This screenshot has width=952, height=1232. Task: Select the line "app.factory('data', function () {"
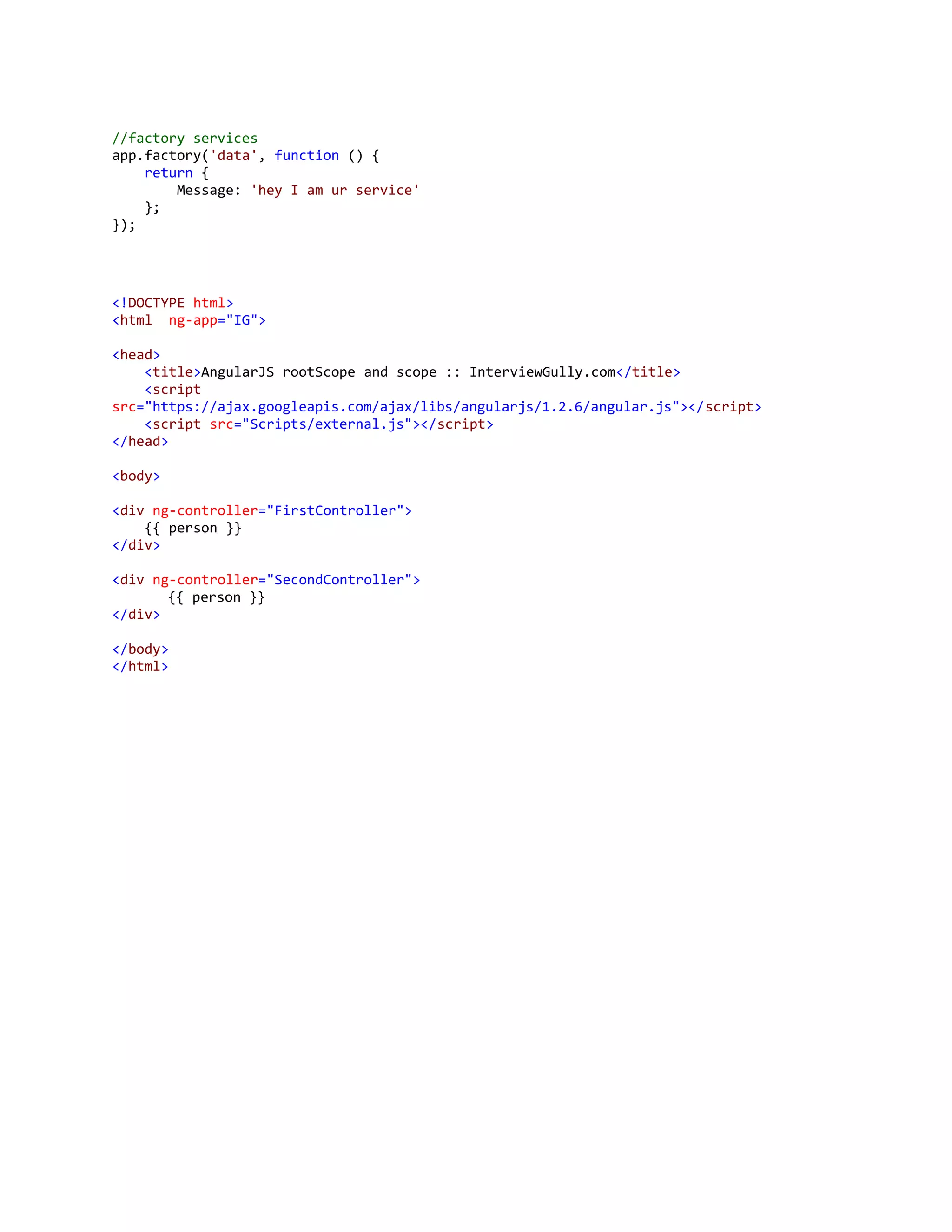pos(246,156)
